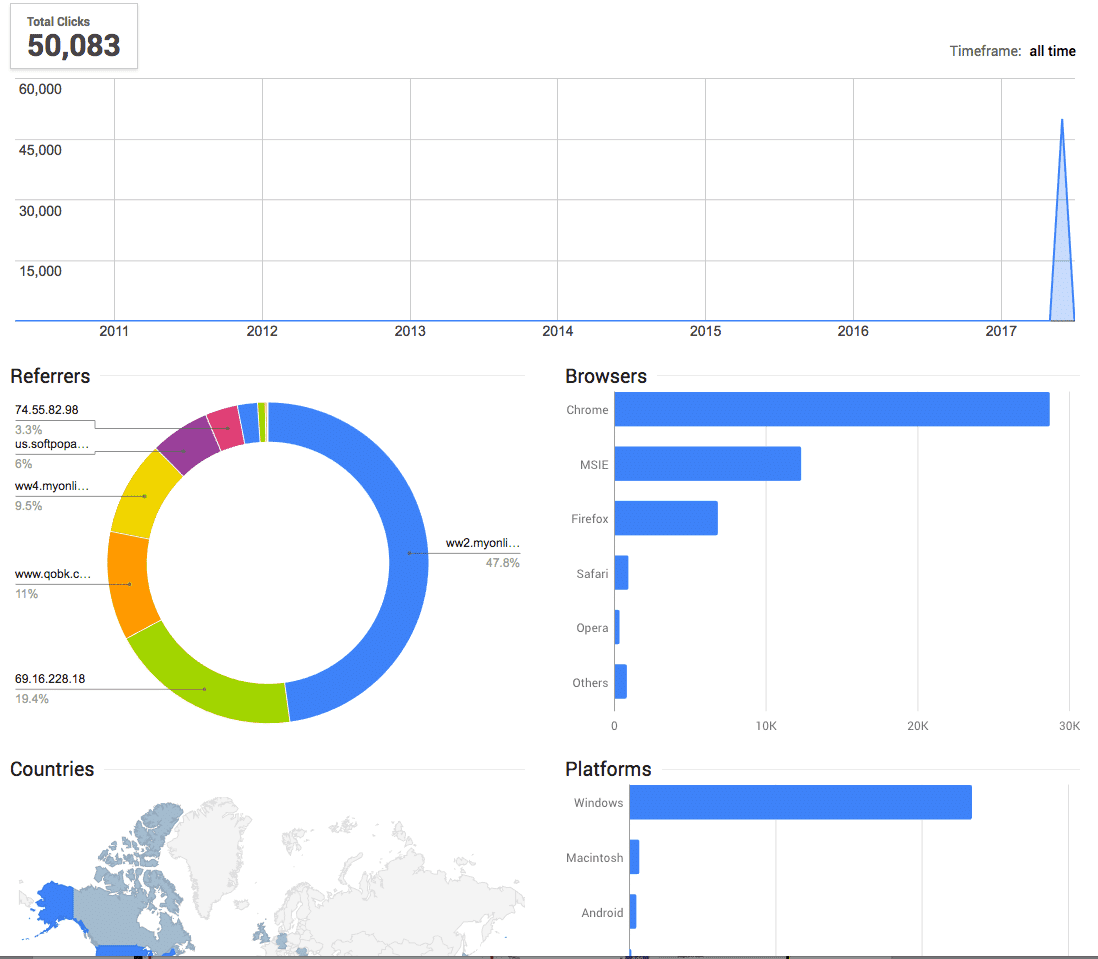
Task: Click the 'ww4.myonli…' referrer label
Action: click(x=52, y=486)
